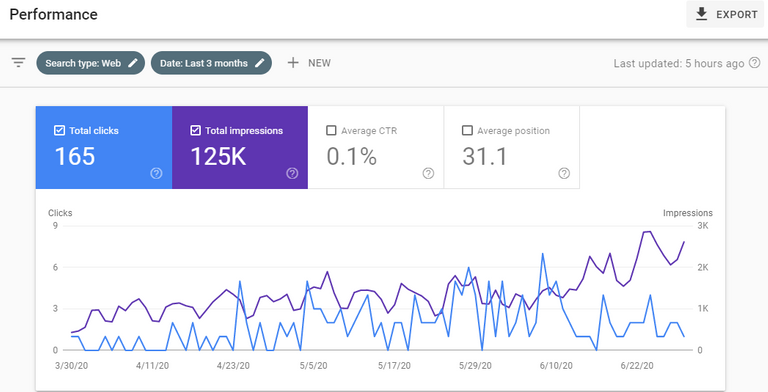The width and height of the screenshot is (768, 392).
Task: Click the Impressions axis title
Action: click(688, 213)
